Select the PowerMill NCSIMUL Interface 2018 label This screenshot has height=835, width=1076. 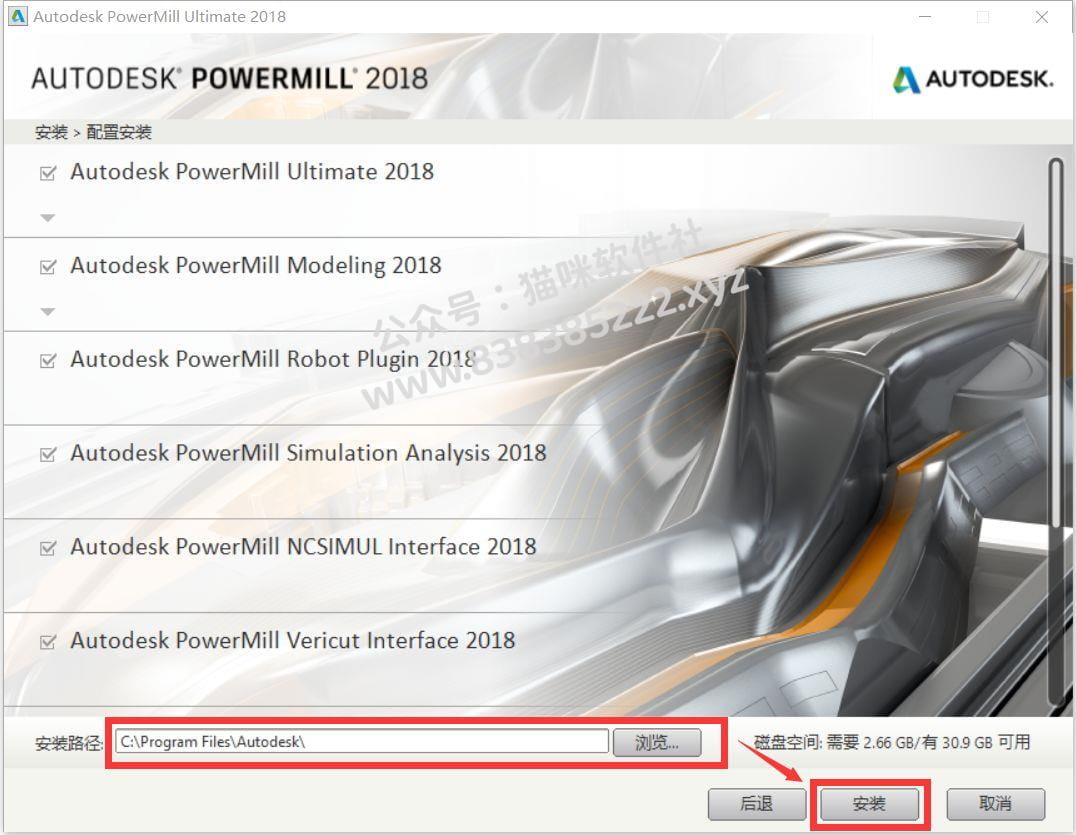[303, 547]
